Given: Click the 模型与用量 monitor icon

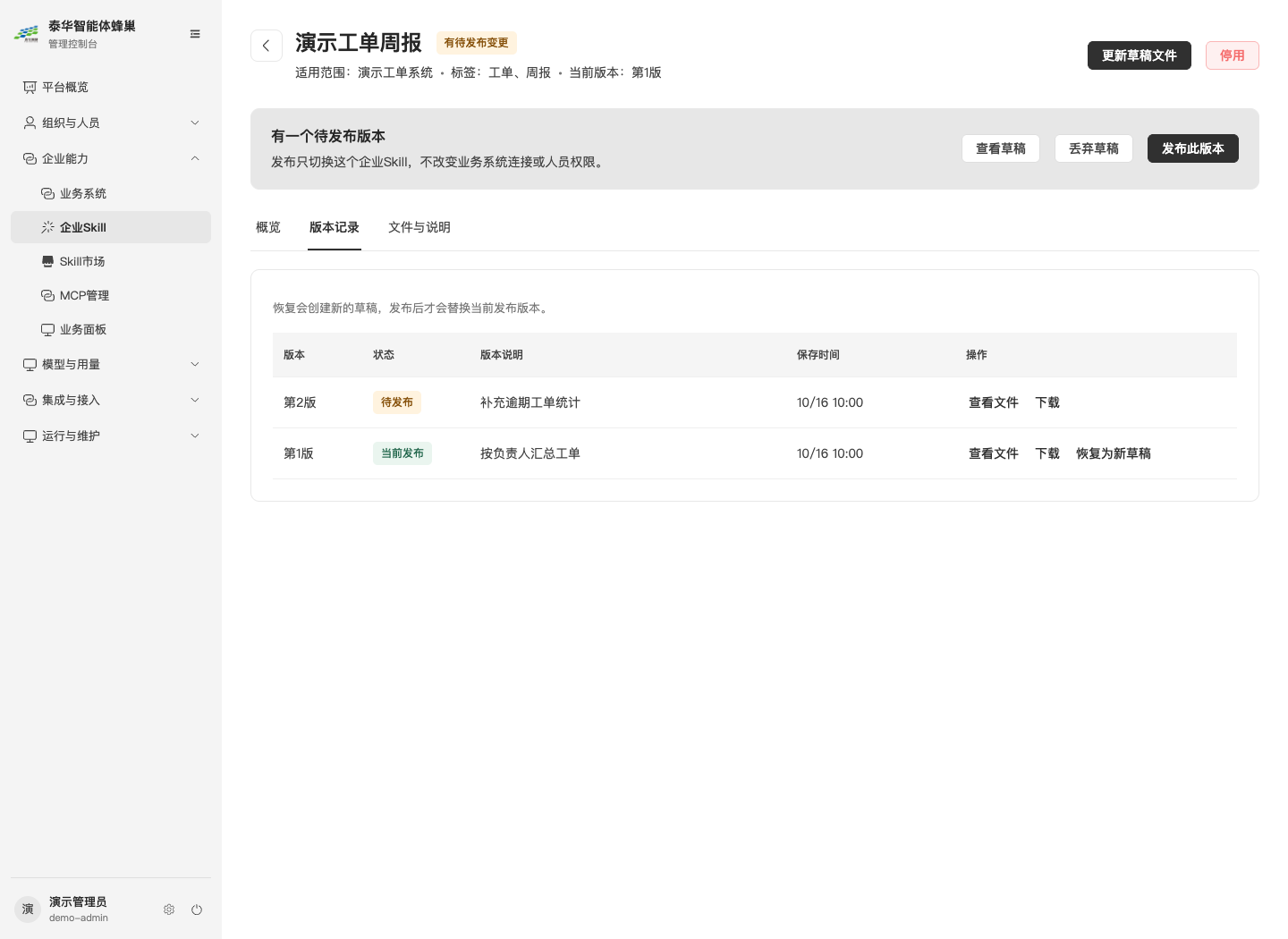Looking at the screenshot, I should [x=30, y=364].
